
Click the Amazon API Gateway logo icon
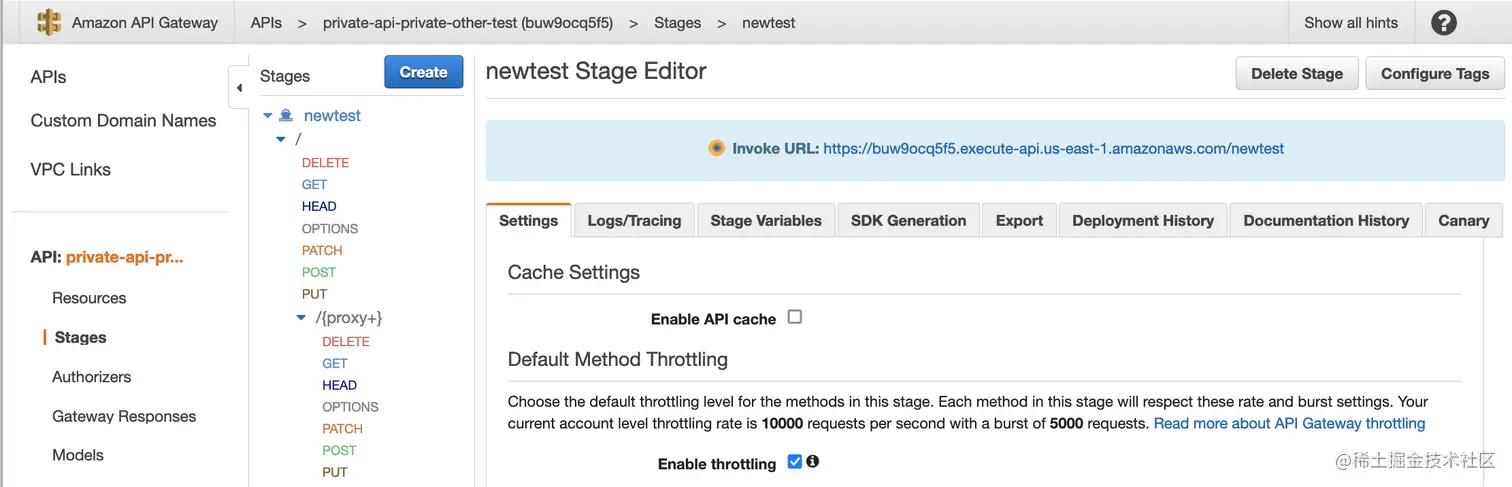(x=48, y=22)
